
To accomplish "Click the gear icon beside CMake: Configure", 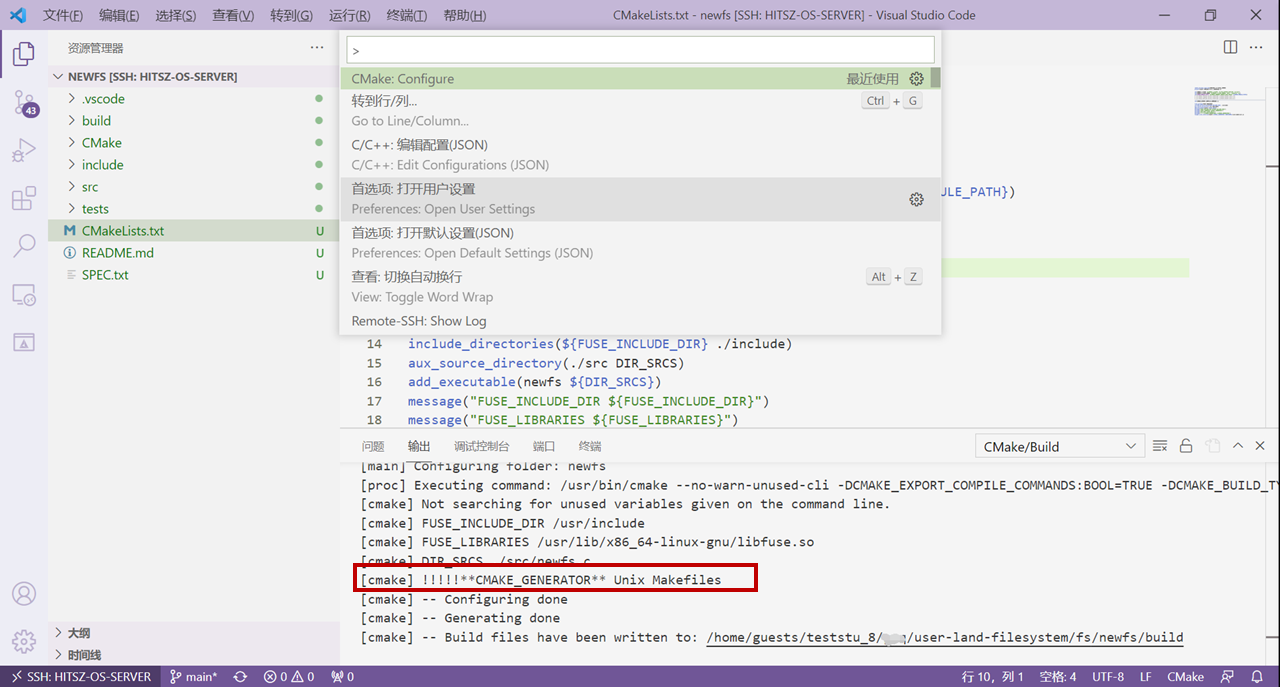I will pyautogui.click(x=916, y=79).
